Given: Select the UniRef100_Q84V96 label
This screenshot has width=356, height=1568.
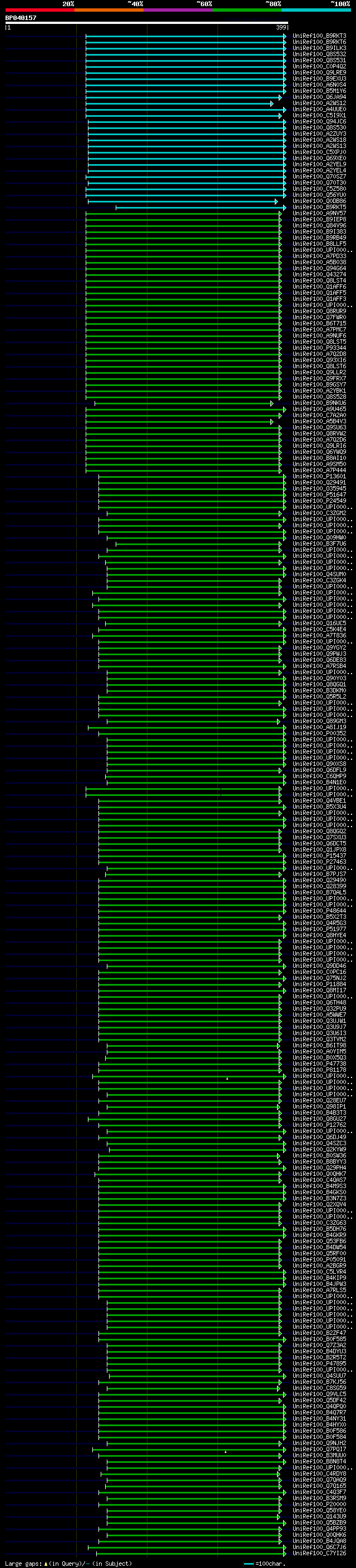Looking at the screenshot, I should (x=319, y=226).
